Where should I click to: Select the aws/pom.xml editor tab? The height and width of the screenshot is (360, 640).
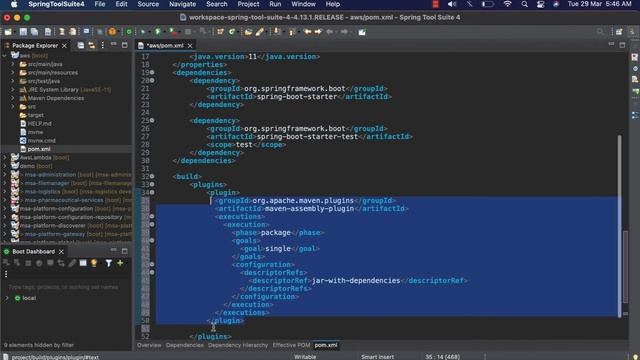click(165, 45)
